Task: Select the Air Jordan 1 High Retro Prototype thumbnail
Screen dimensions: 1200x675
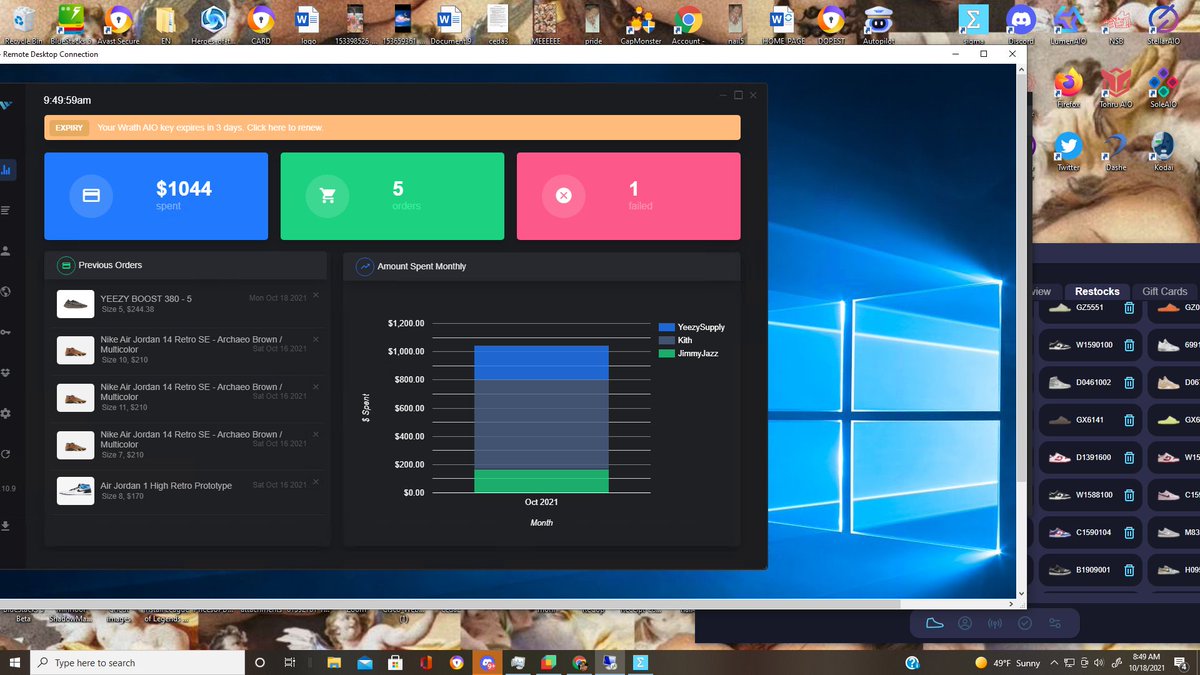Action: tap(75, 491)
